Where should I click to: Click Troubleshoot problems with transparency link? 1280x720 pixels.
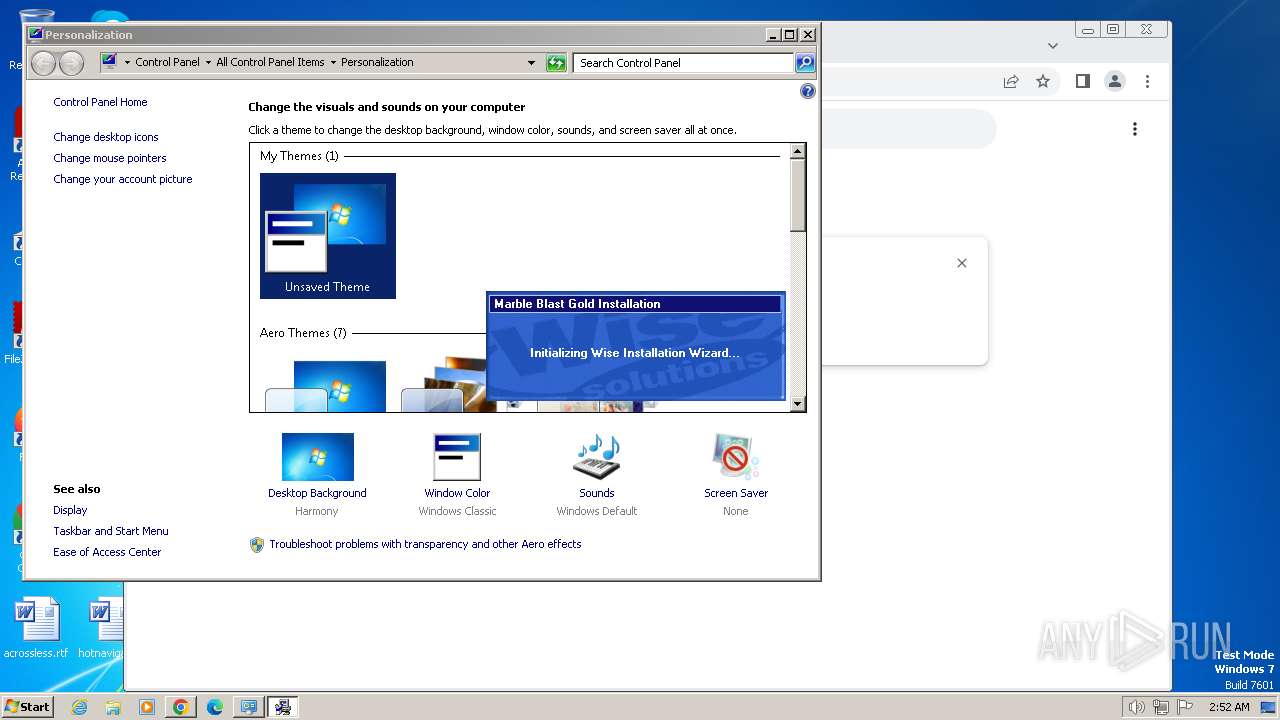coord(425,544)
